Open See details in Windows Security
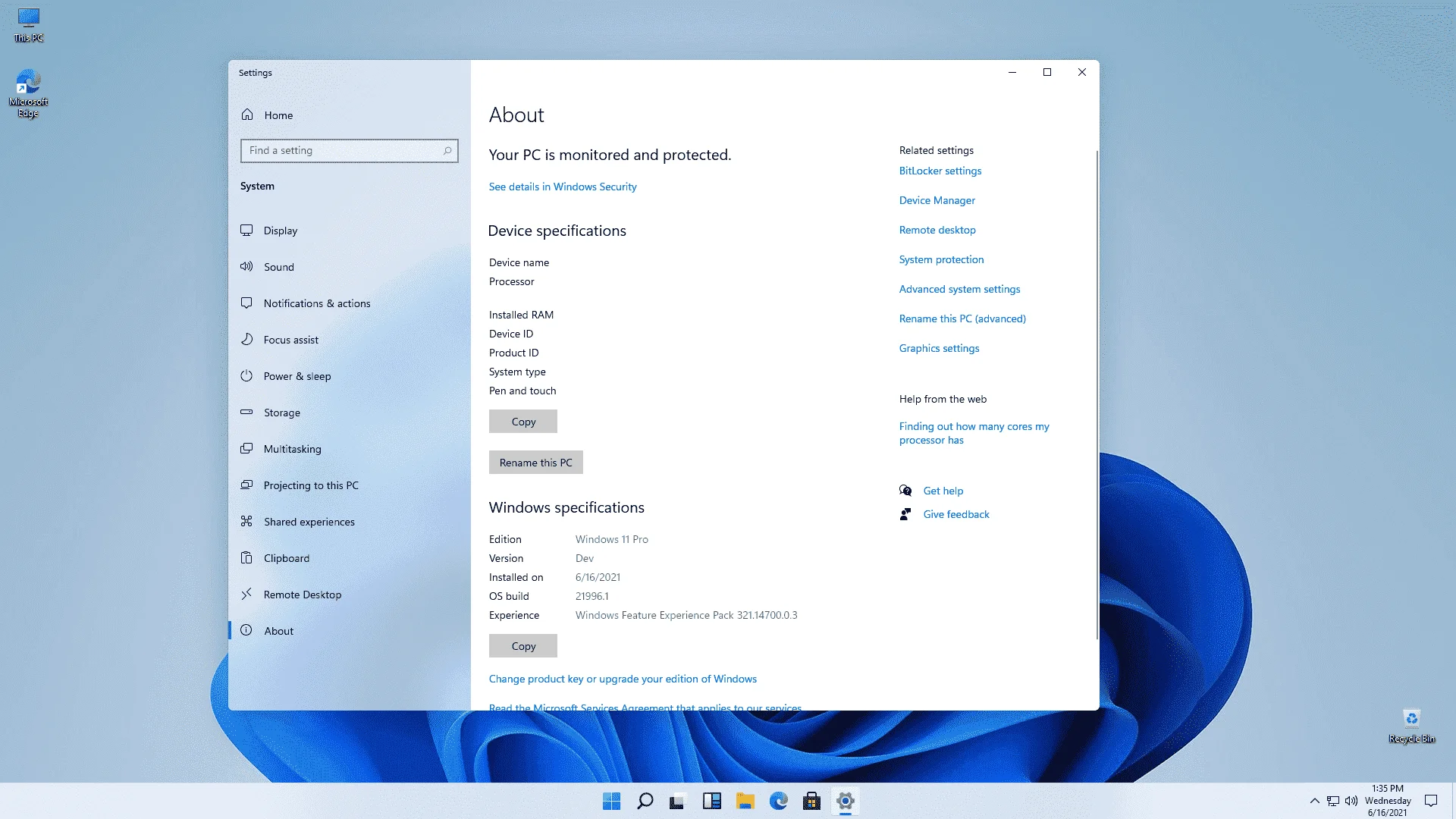The height and width of the screenshot is (819, 1456). coord(563,187)
